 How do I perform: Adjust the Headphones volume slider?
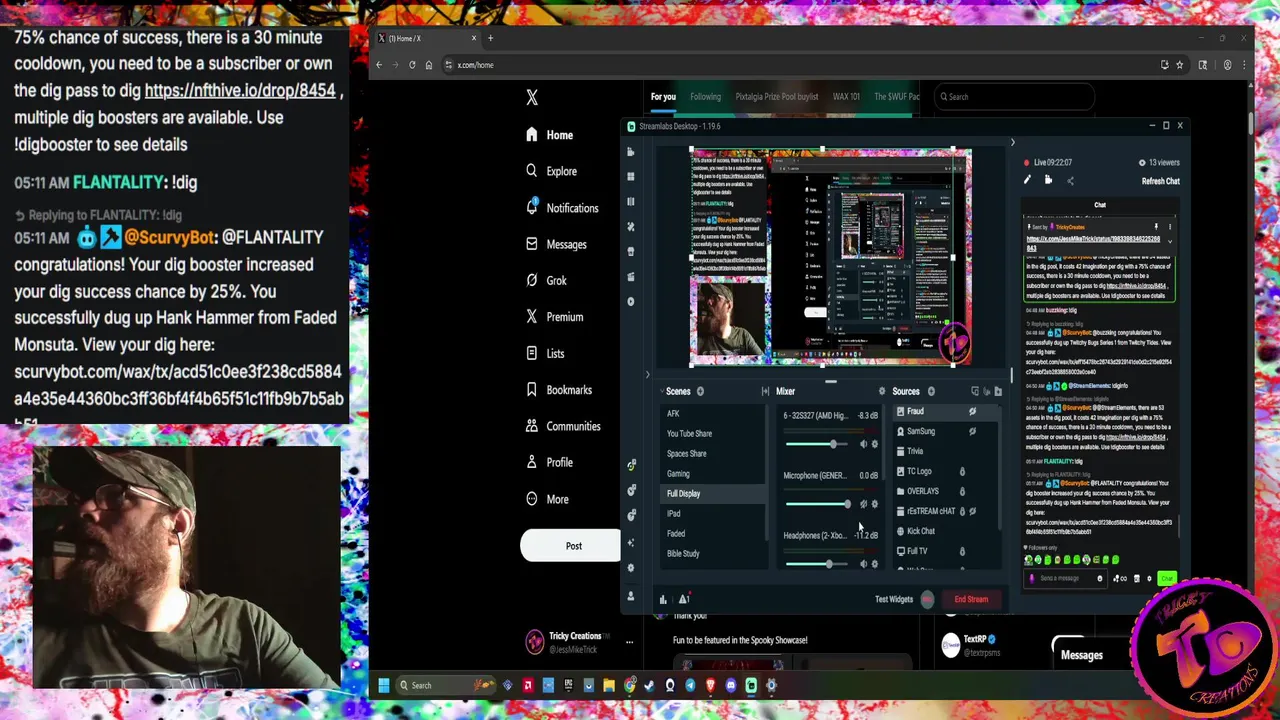819,564
